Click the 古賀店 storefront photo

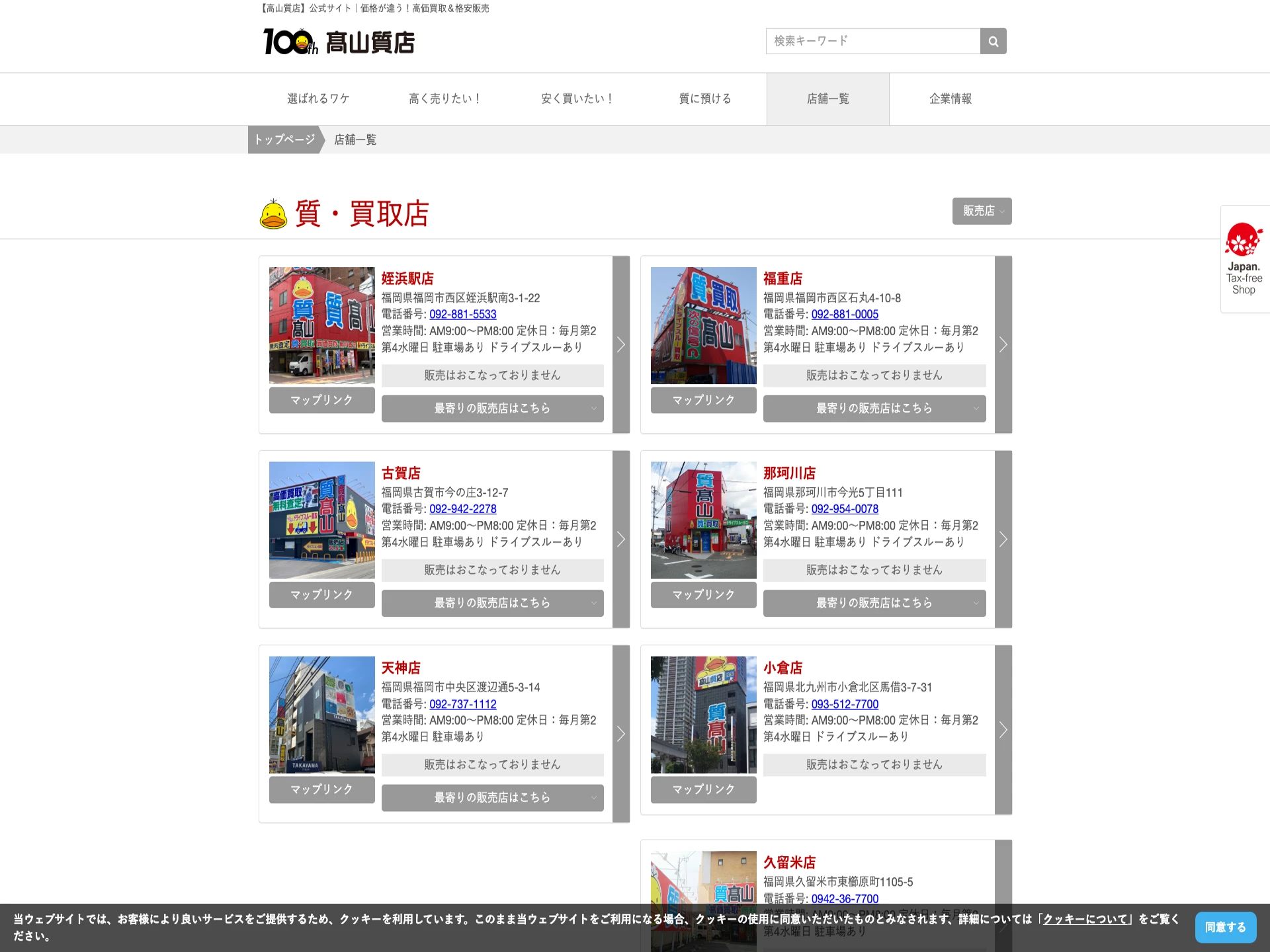pyautogui.click(x=322, y=520)
